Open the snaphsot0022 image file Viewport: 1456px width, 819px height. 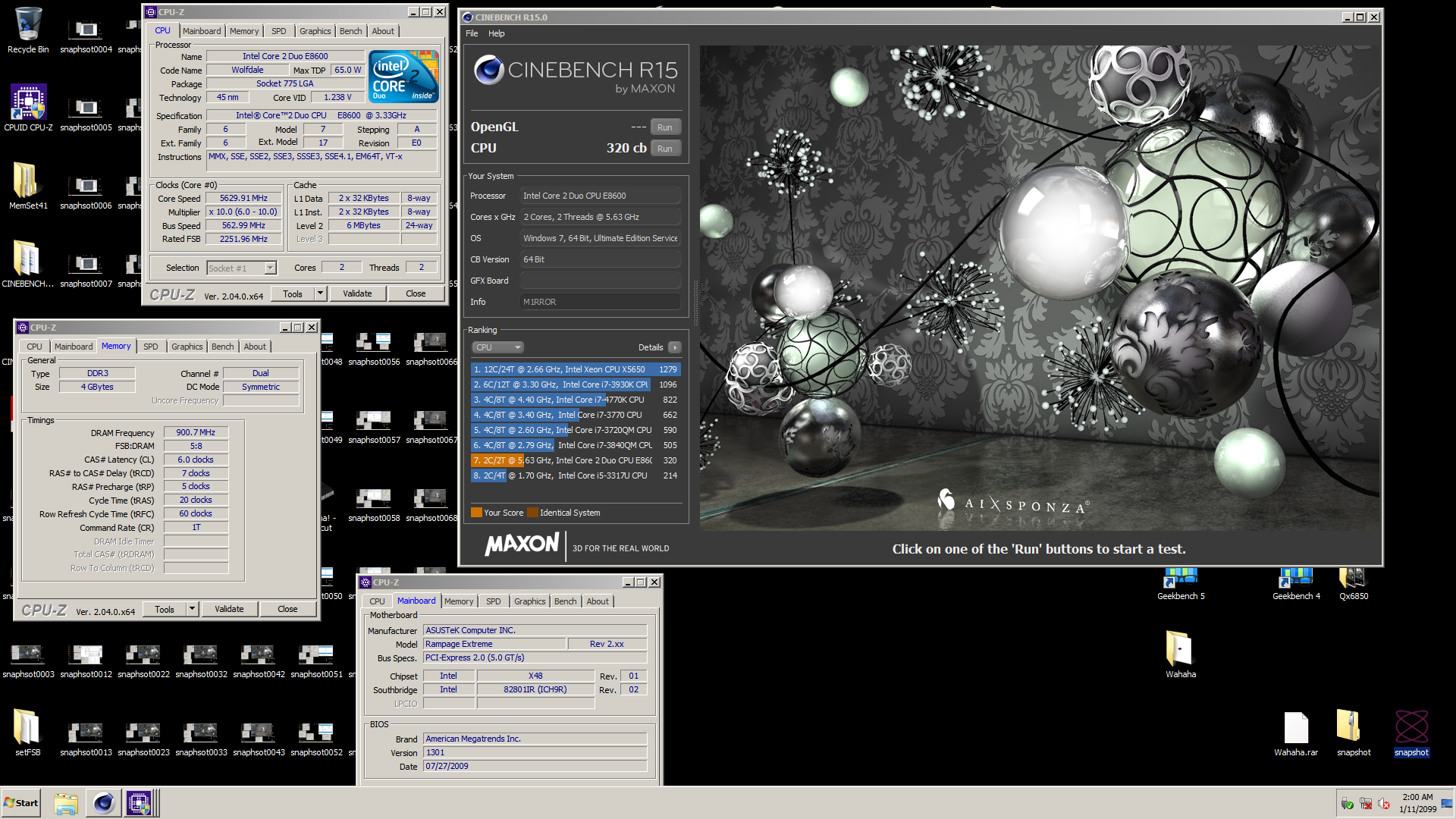click(x=143, y=661)
